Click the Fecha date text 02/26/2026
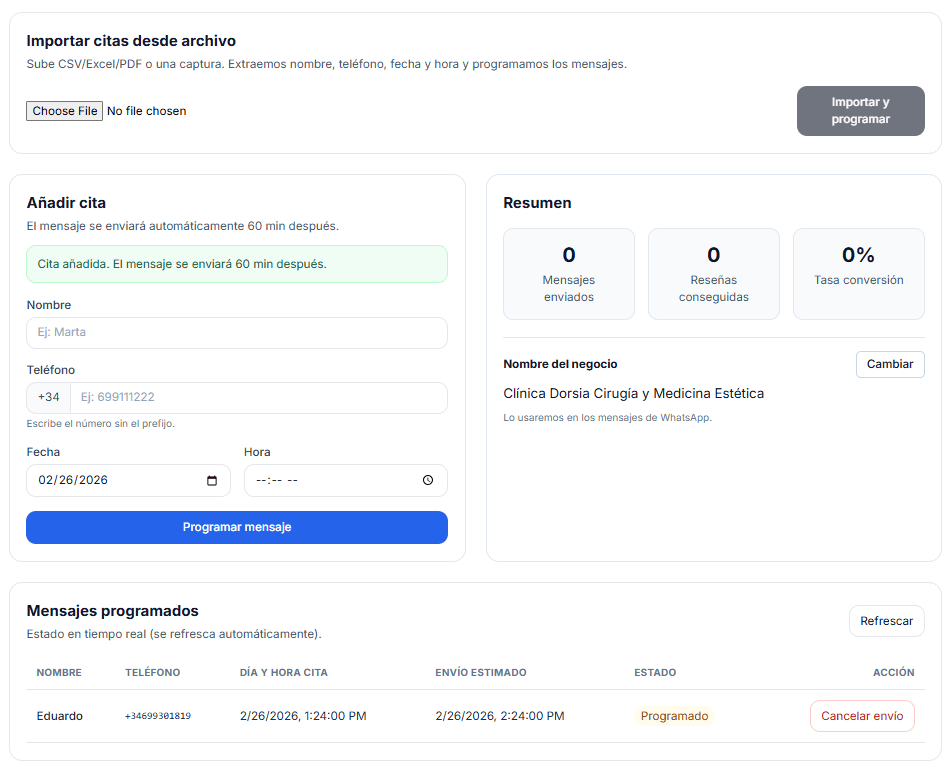This screenshot has height=769, width=951. click(x=73, y=481)
